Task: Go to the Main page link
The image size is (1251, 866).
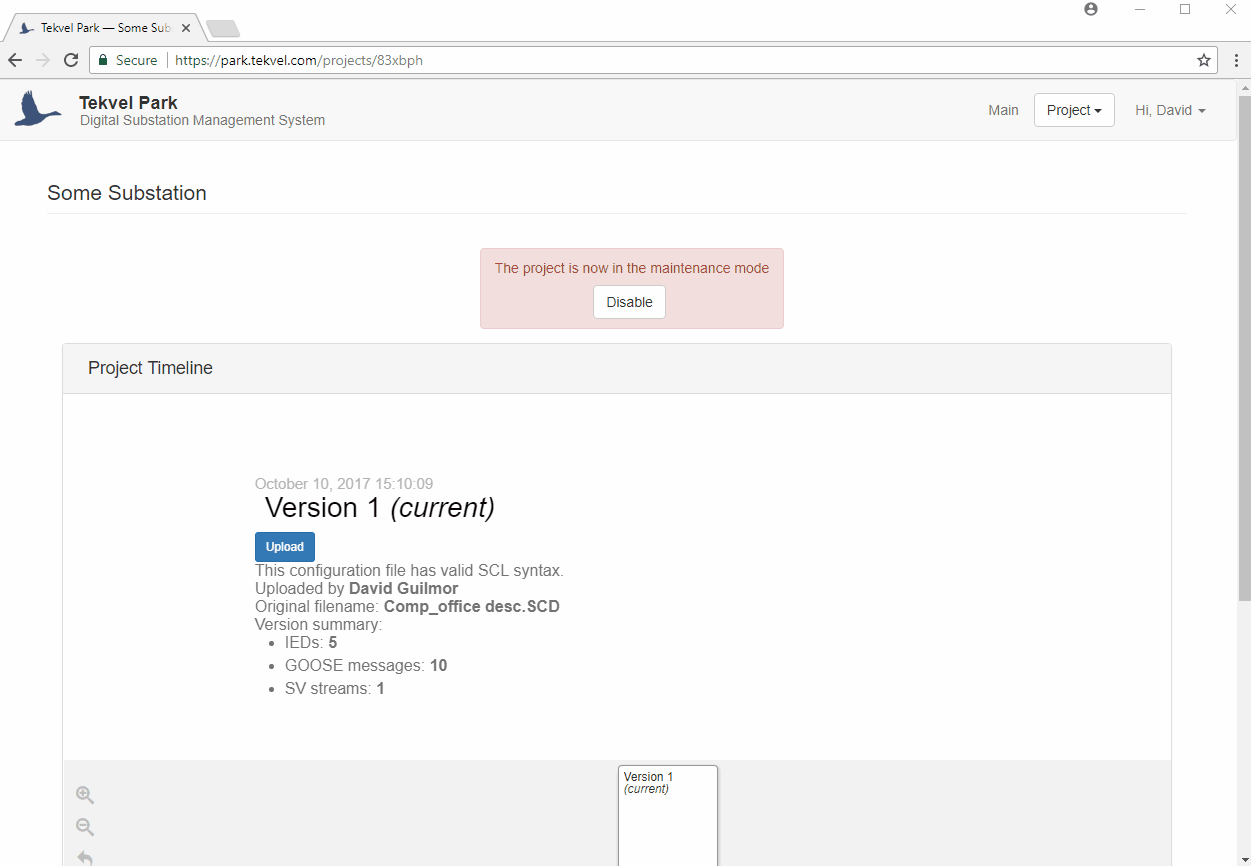Action: click(1003, 110)
